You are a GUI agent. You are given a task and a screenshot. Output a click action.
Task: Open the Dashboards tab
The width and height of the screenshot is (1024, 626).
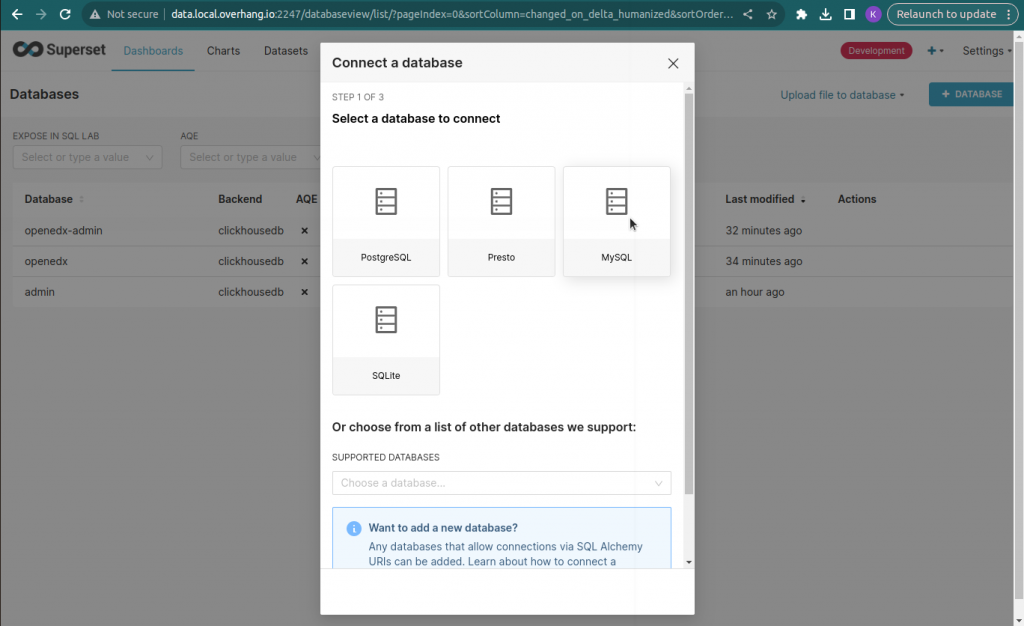153,51
